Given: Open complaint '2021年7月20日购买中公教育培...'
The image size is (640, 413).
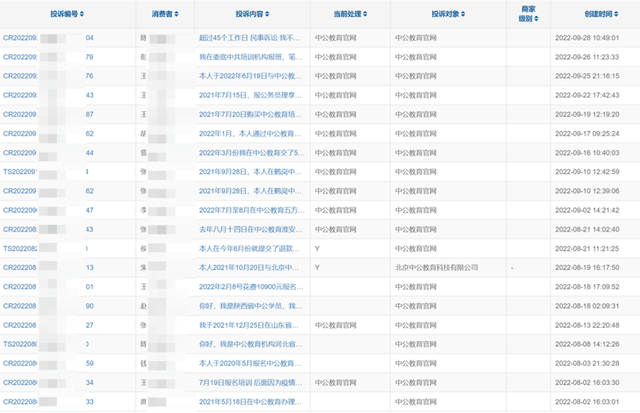Looking at the screenshot, I should click(x=250, y=115).
